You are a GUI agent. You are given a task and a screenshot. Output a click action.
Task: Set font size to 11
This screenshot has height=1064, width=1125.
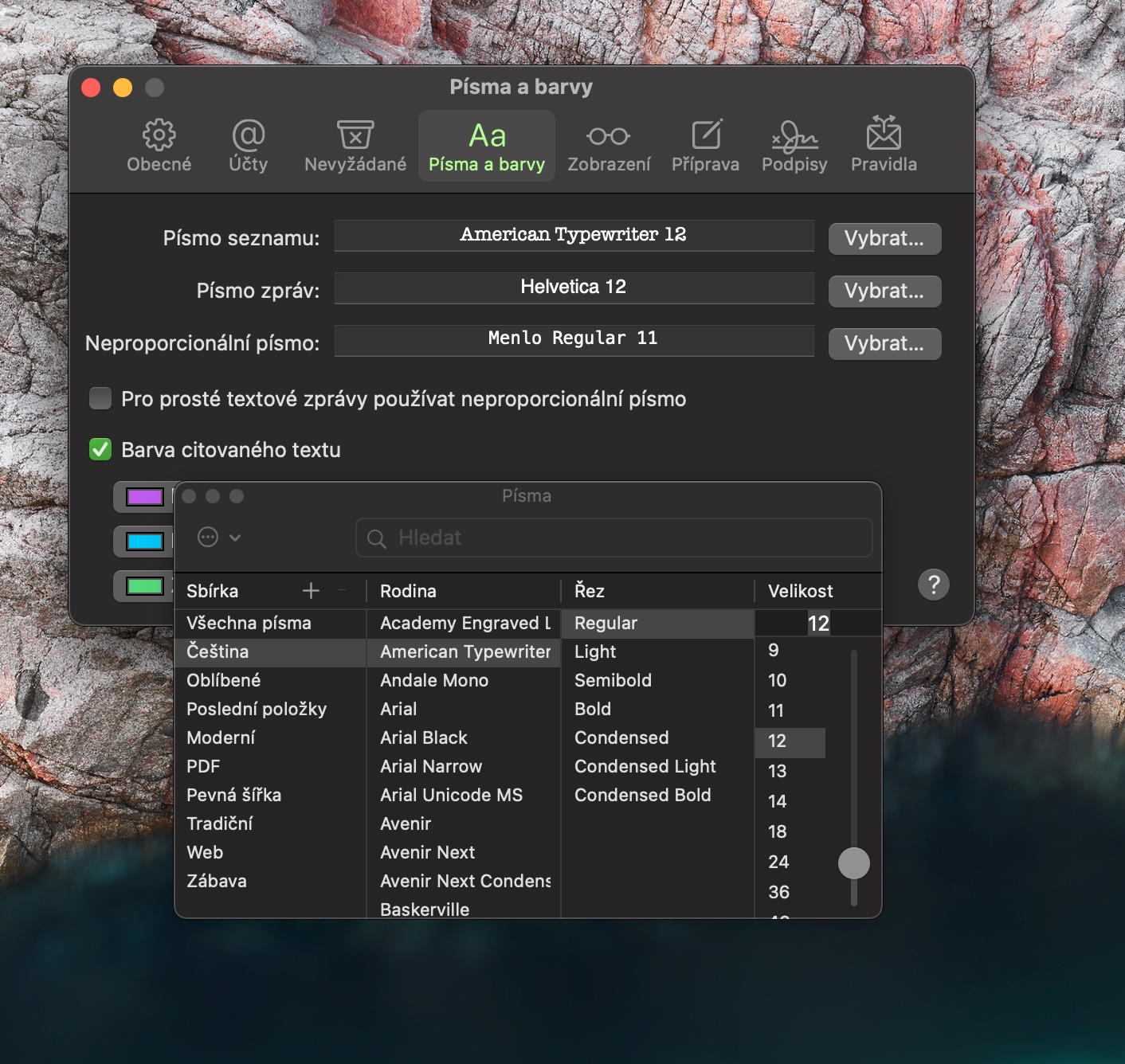tap(790, 710)
